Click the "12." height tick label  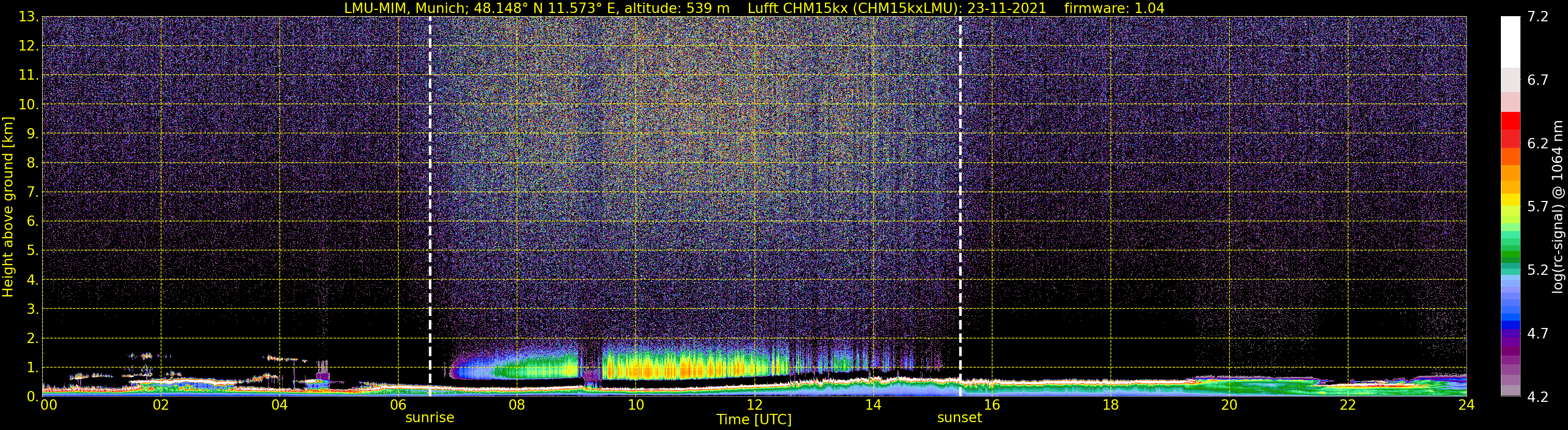[x=29, y=46]
